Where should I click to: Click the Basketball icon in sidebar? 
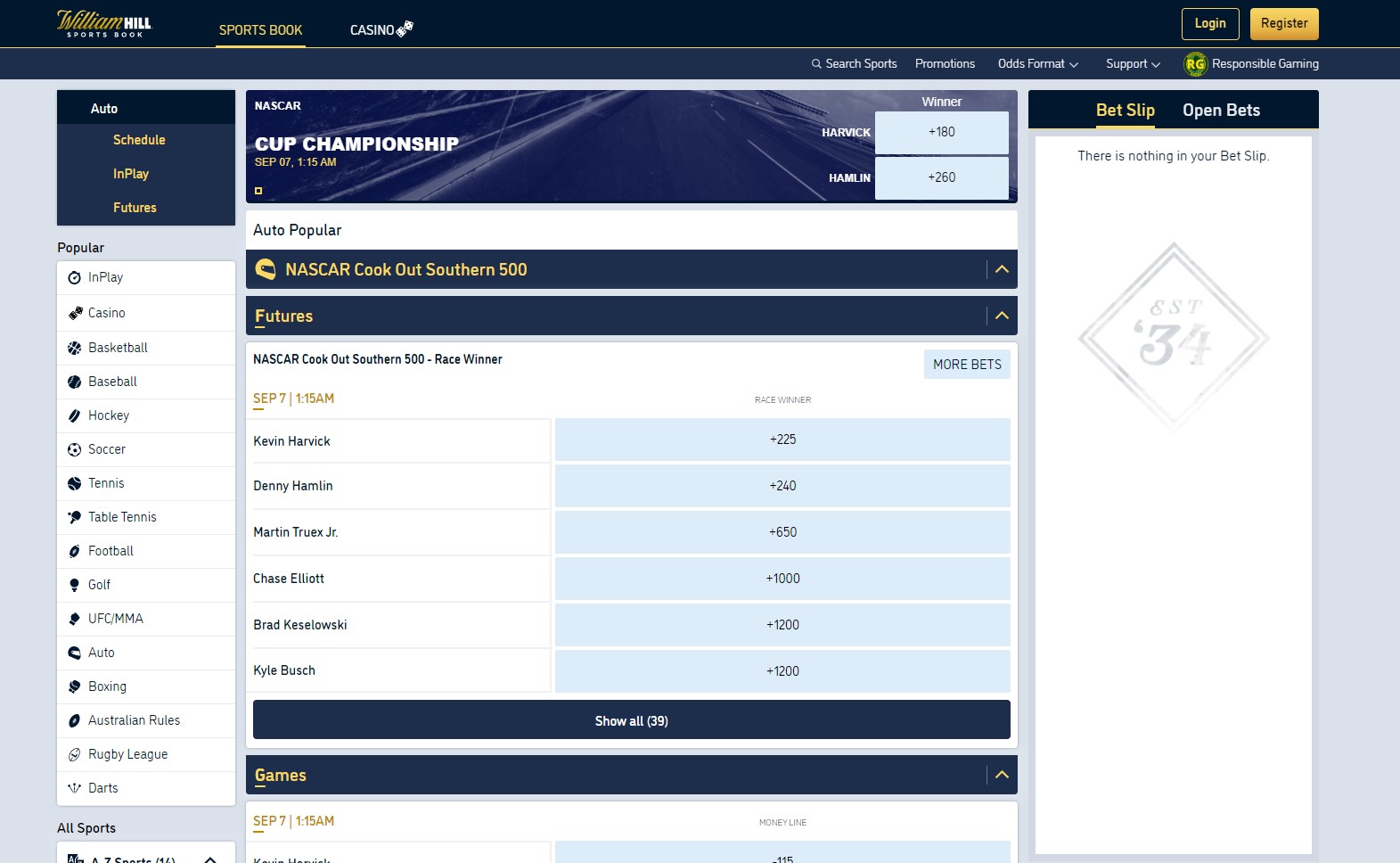pos(74,348)
